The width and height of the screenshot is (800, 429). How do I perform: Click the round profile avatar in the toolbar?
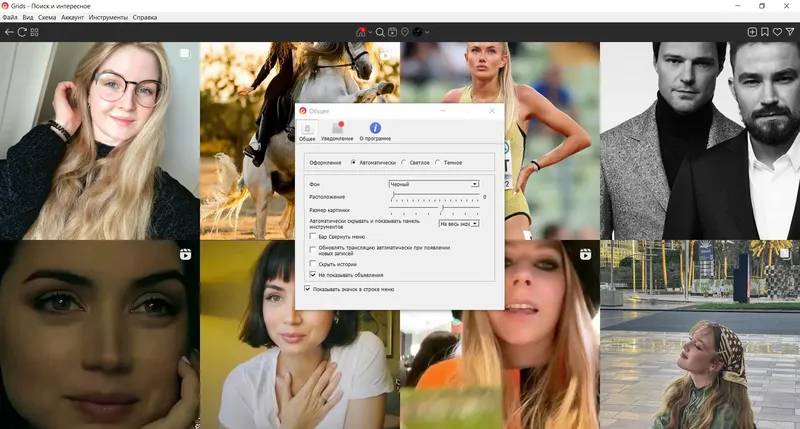[417, 32]
